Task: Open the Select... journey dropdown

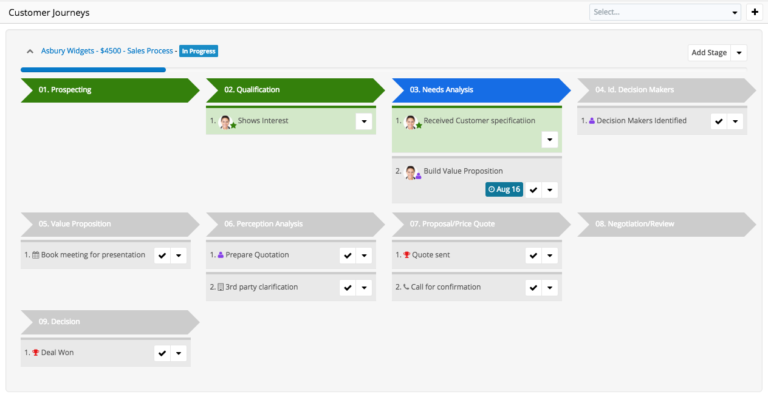Action: 665,13
